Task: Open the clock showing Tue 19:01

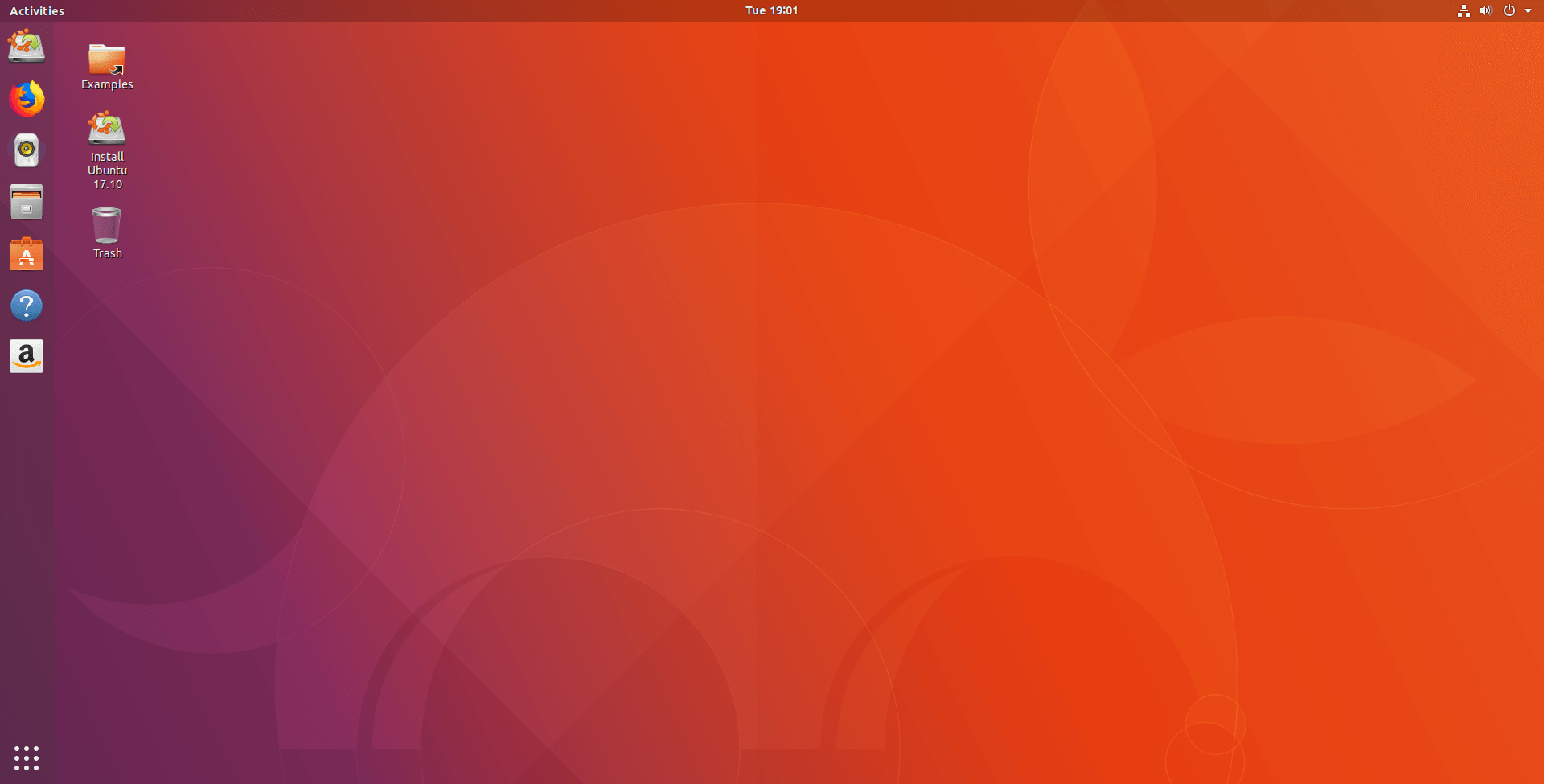Action: pyautogui.click(x=771, y=10)
